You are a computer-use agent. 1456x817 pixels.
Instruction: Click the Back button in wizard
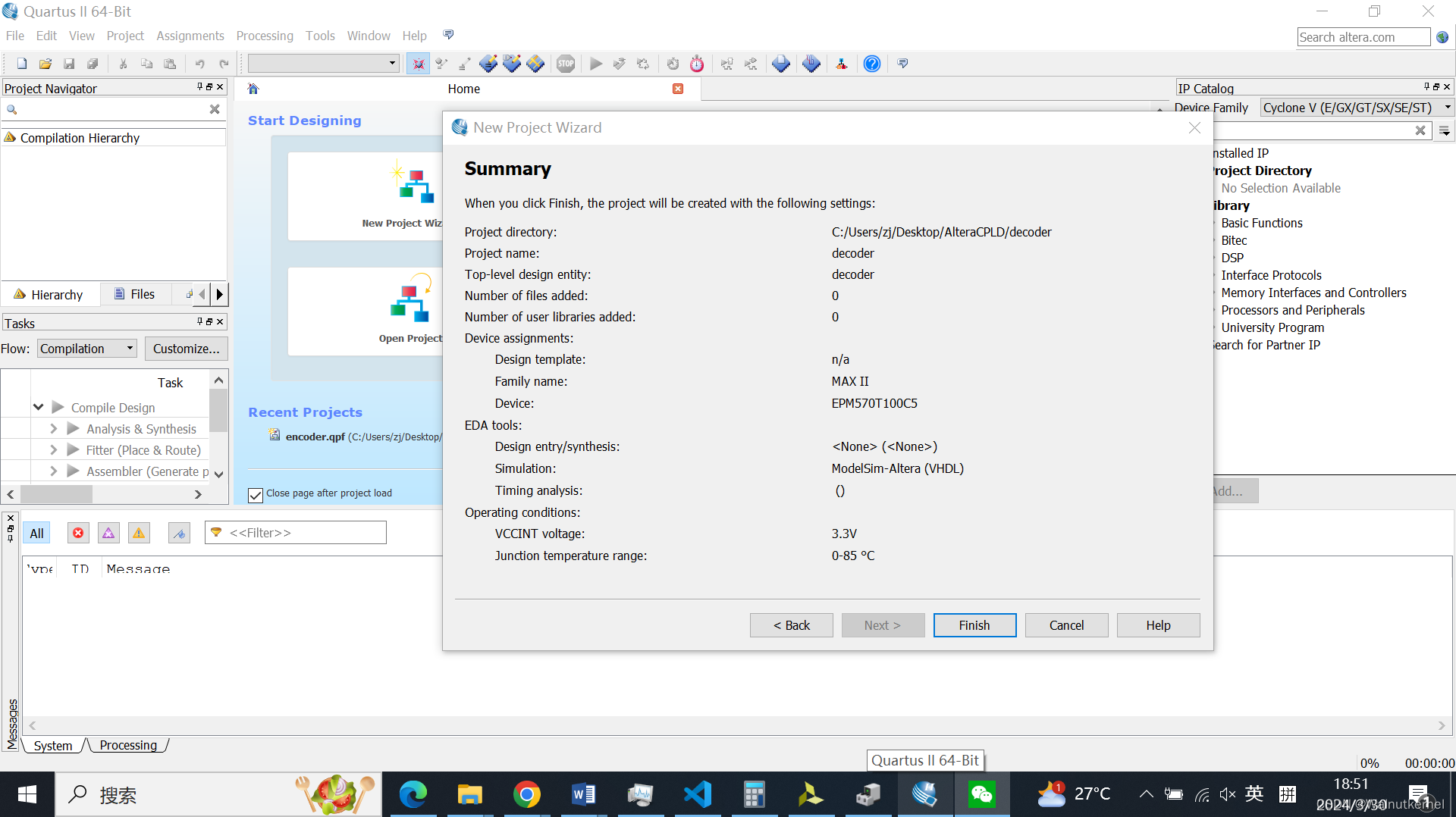pos(792,625)
